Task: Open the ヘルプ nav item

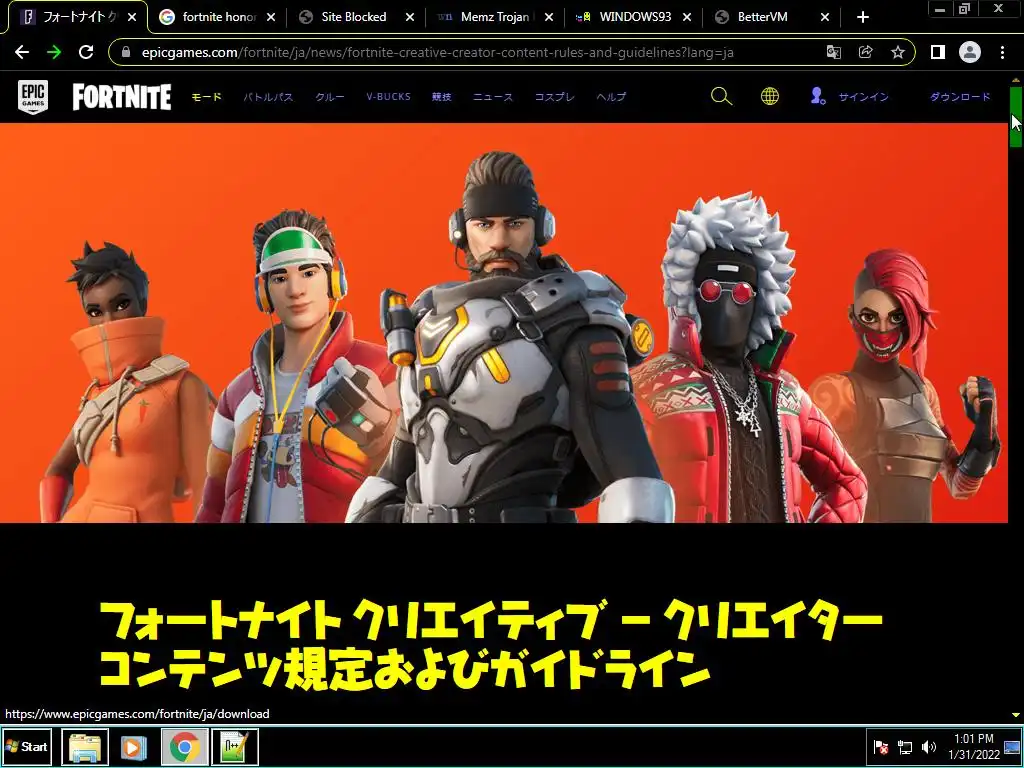Action: [611, 97]
